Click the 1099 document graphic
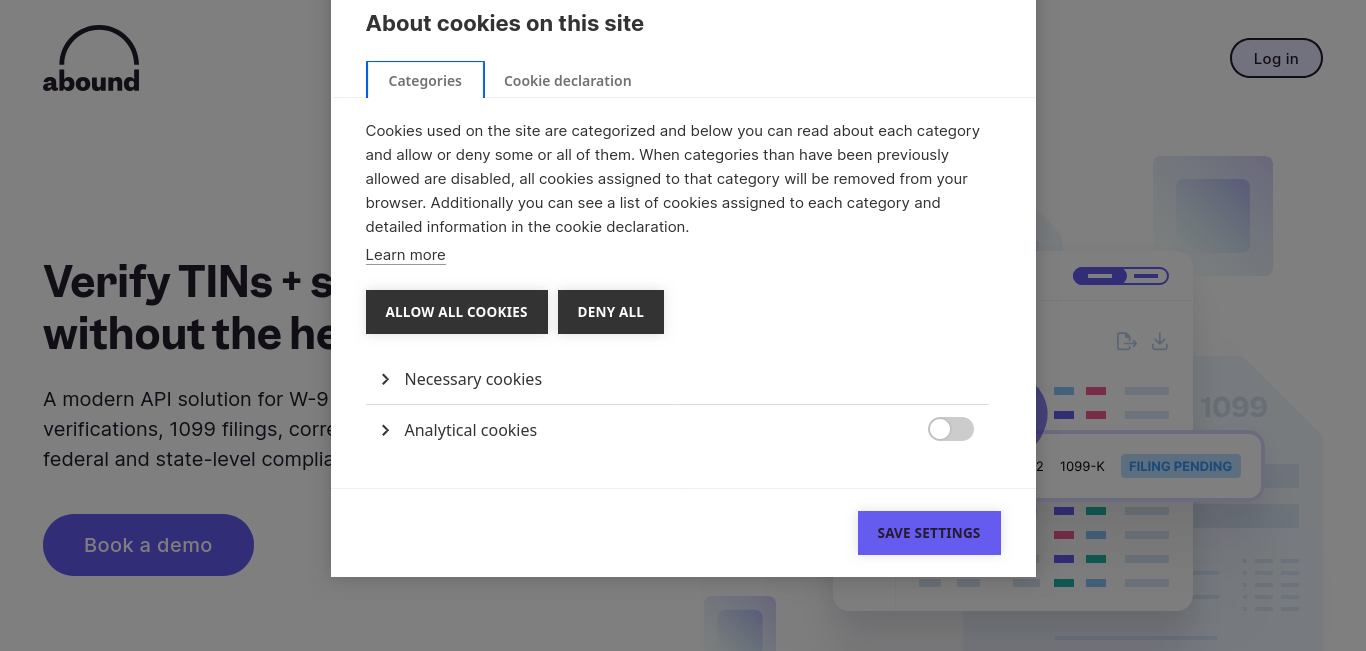 (x=1234, y=407)
